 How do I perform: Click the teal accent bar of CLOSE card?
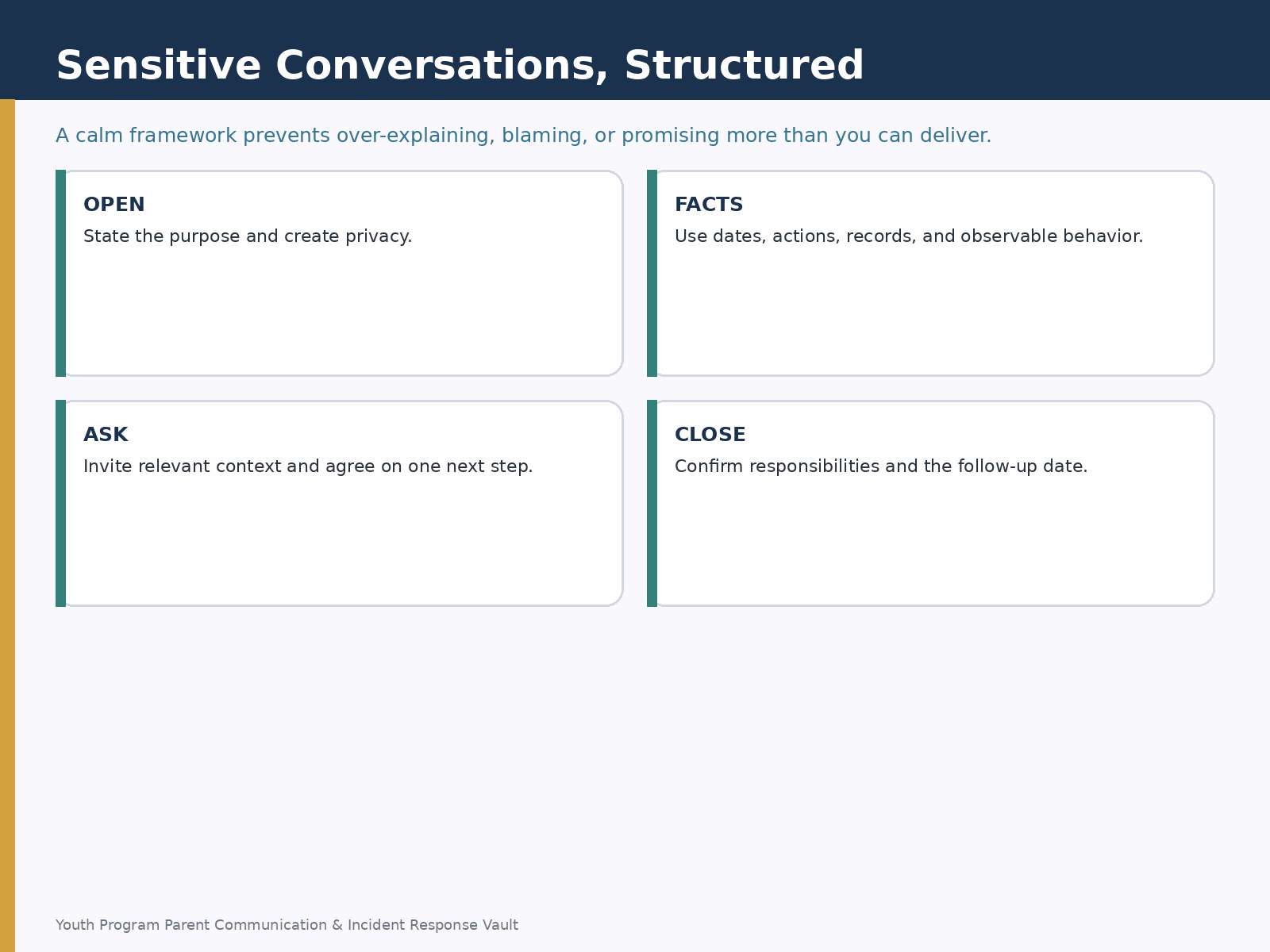[652, 503]
